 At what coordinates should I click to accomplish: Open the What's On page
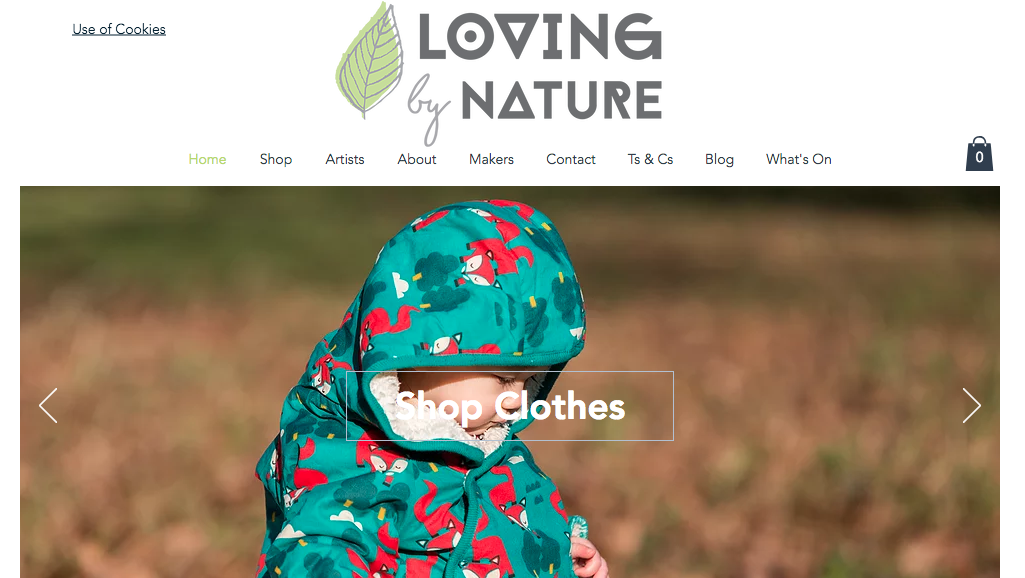coord(799,159)
